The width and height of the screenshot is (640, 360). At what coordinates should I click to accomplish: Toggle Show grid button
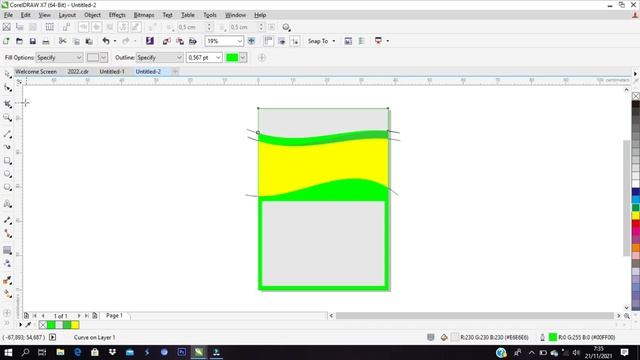pyautogui.click(x=282, y=41)
